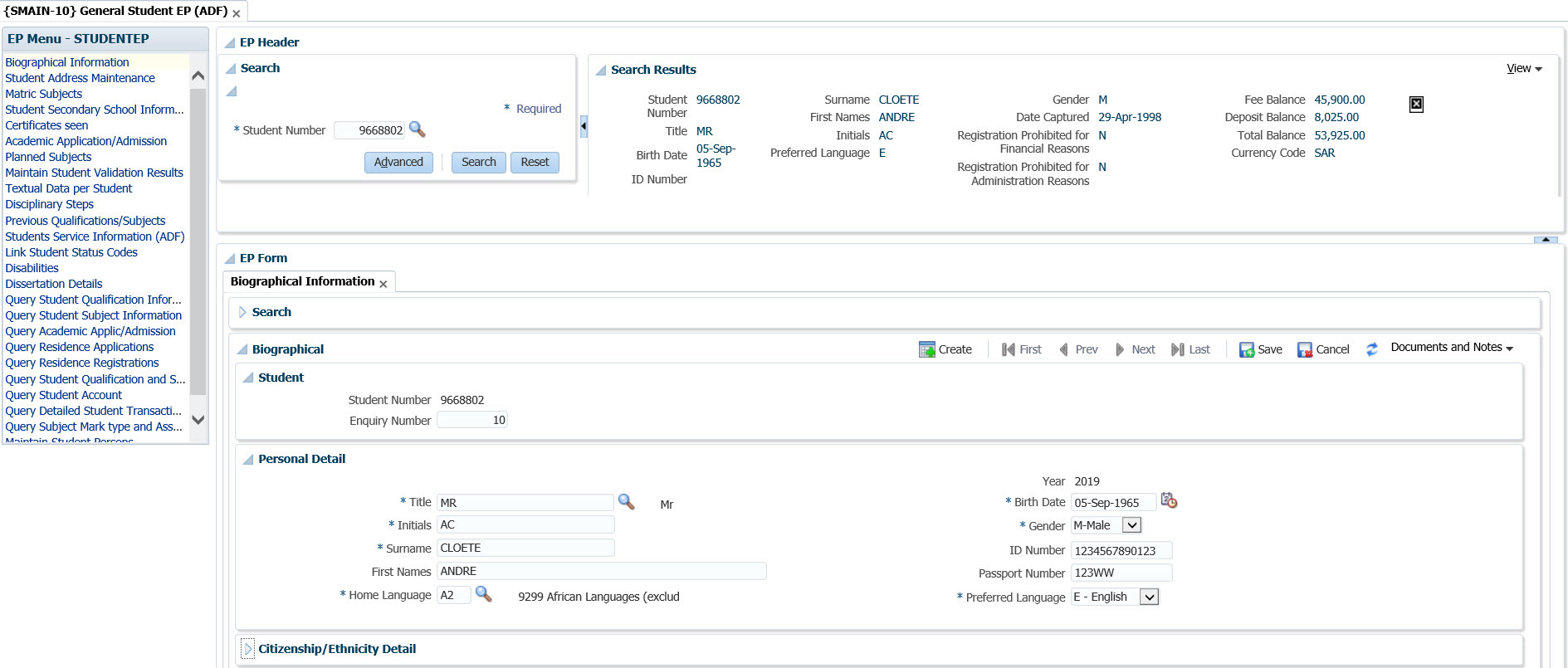Click the Birth Date input field
This screenshot has height=668, width=1568.
pos(1113,502)
